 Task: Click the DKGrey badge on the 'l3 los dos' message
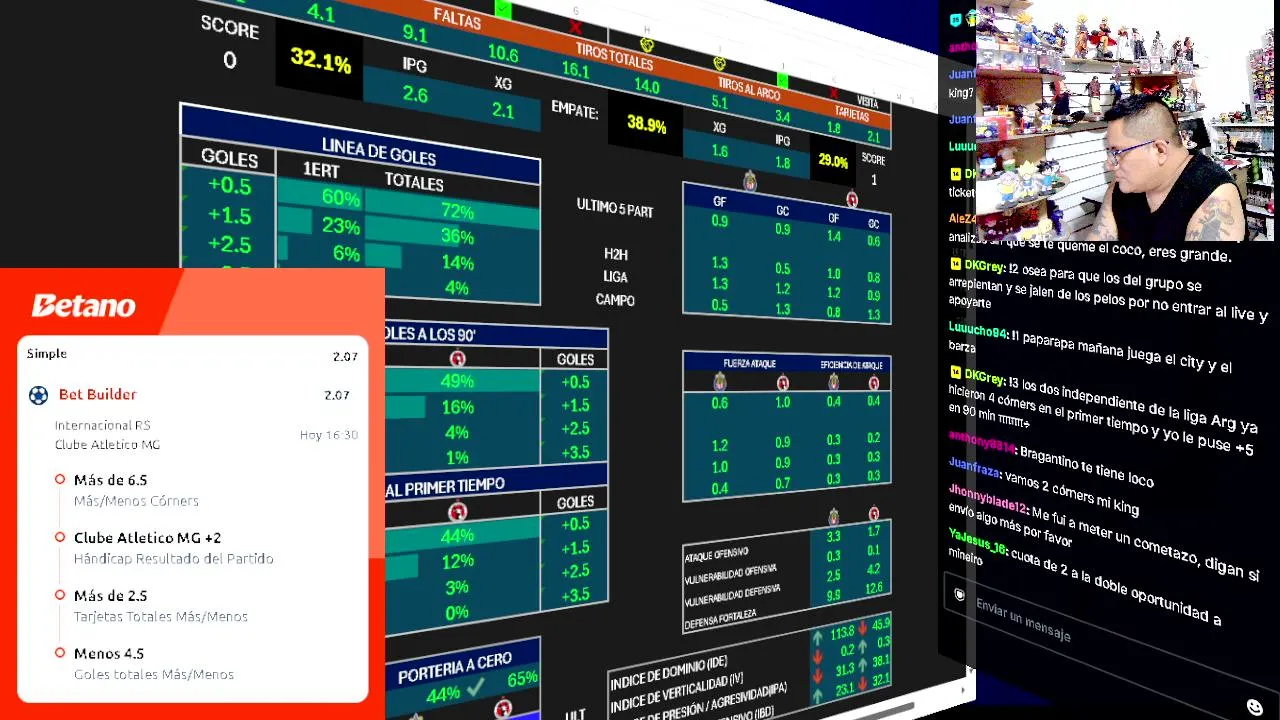coord(956,373)
